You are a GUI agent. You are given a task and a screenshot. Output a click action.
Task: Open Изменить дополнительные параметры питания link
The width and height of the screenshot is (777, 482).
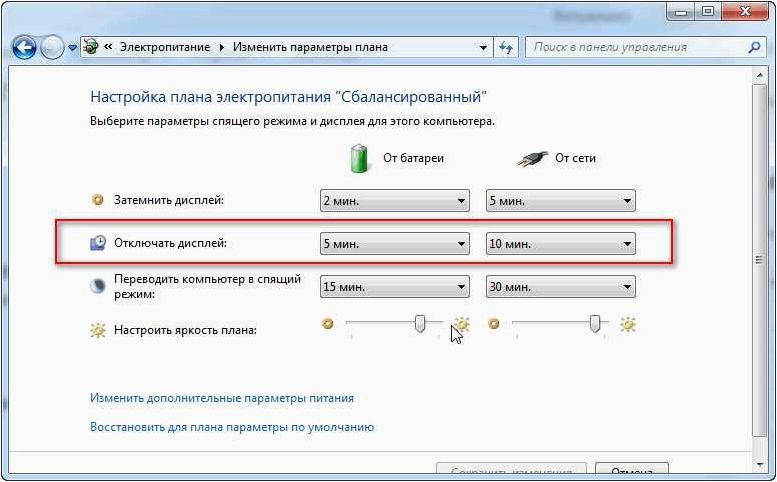coord(222,398)
